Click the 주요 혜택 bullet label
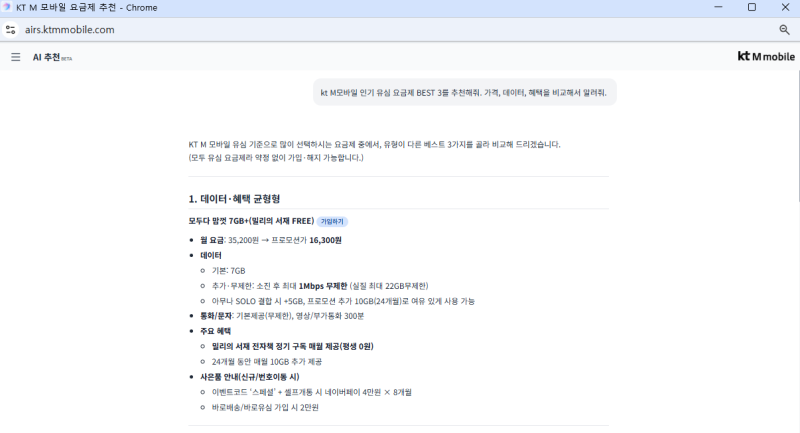Image resolution: width=800 pixels, height=433 pixels. [215, 332]
